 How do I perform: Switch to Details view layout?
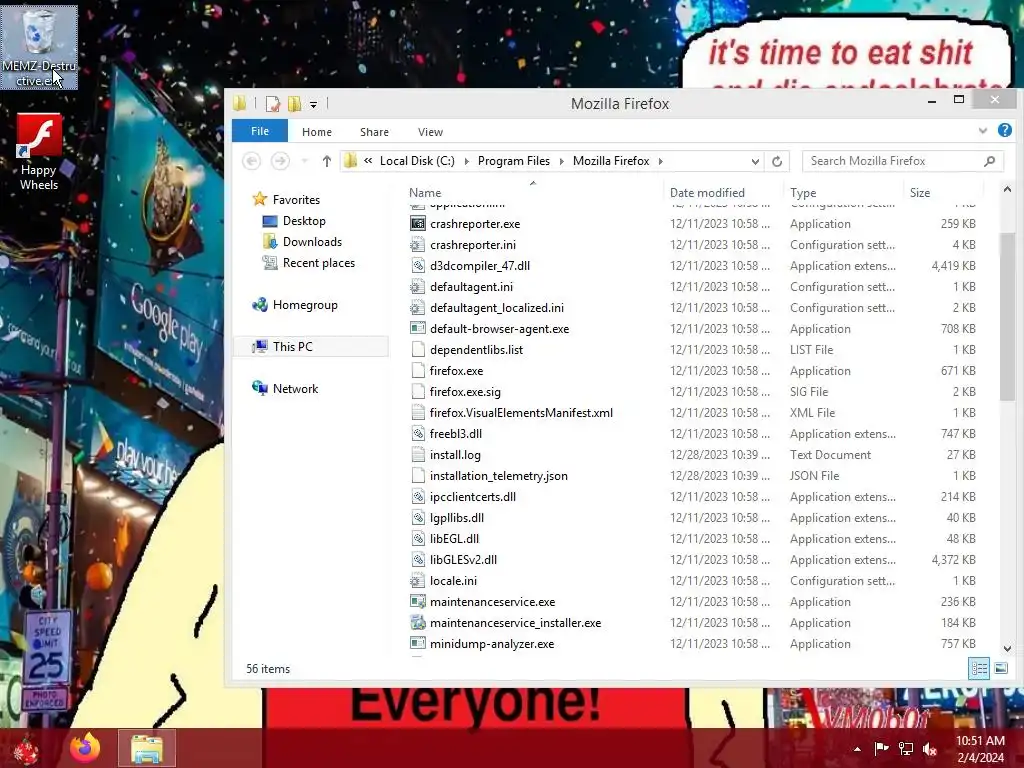(979, 668)
